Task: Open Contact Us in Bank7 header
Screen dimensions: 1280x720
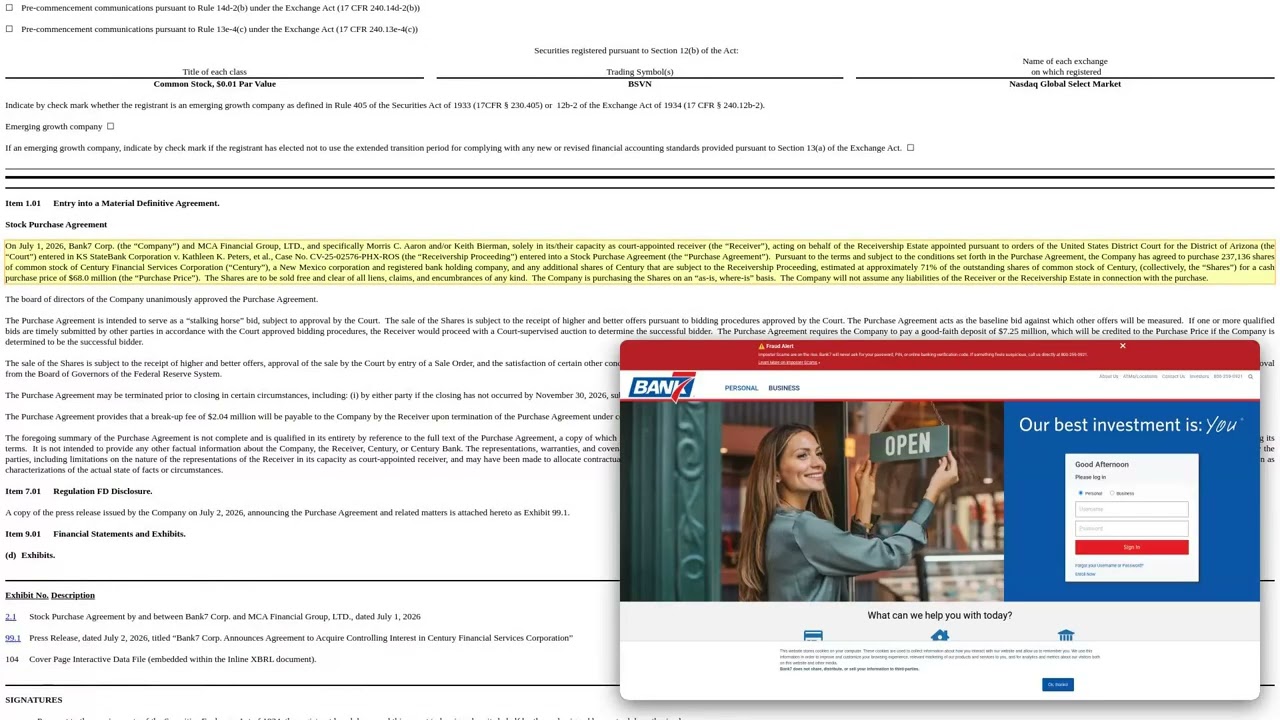Action: (1173, 377)
